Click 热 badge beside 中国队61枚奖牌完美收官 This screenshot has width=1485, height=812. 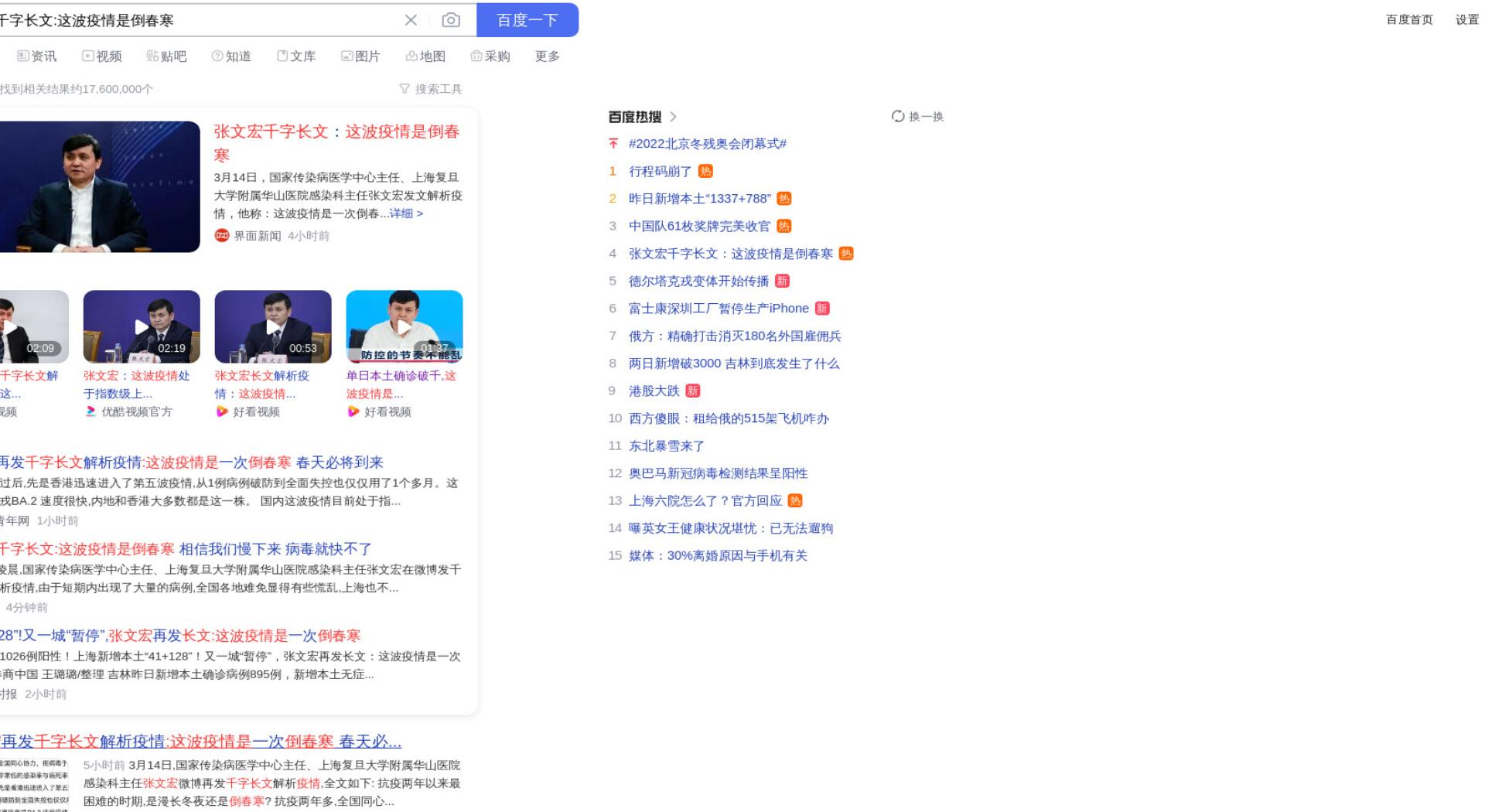(783, 227)
